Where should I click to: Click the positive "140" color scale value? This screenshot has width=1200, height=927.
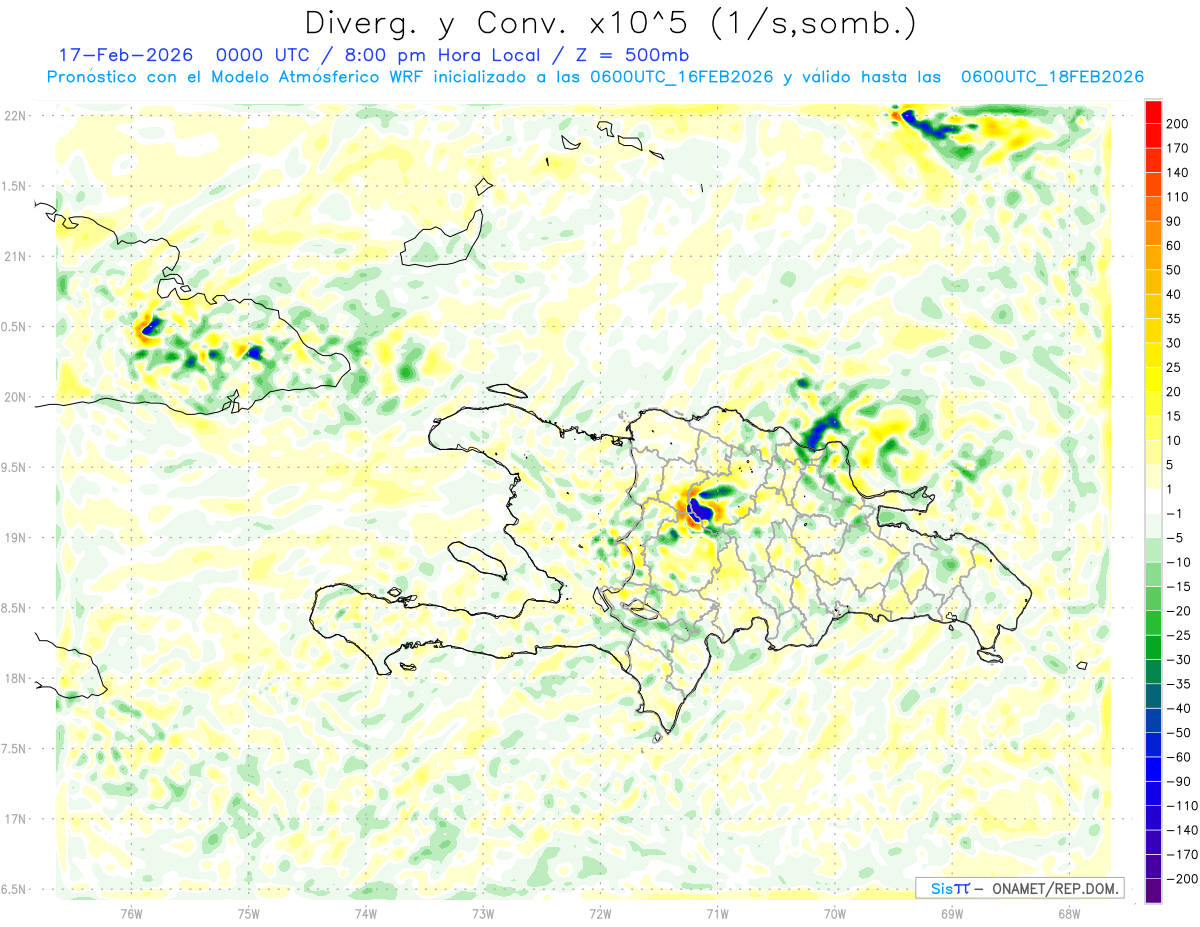coord(1177,173)
